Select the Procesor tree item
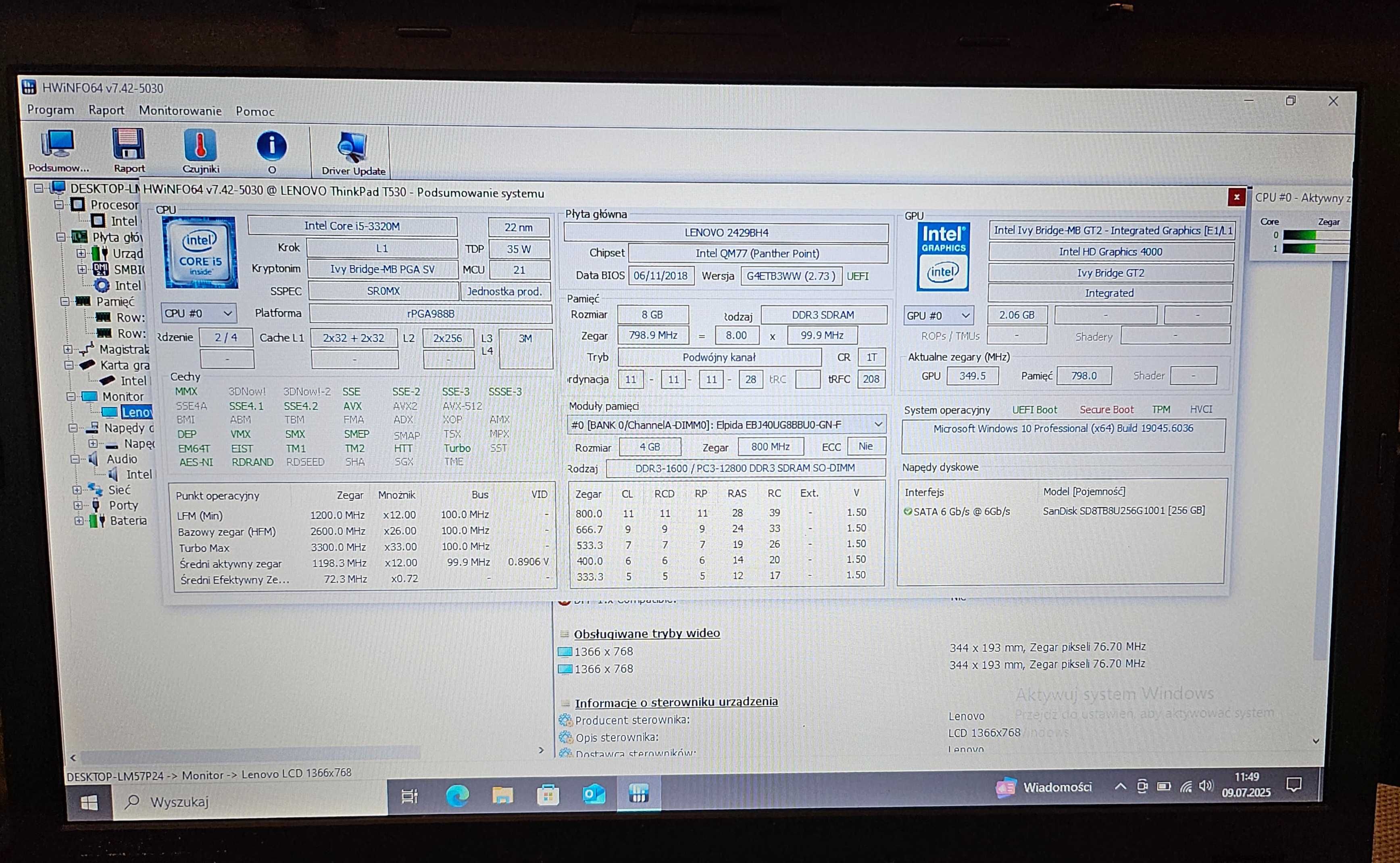Viewport: 1400px width, 863px height. point(114,204)
